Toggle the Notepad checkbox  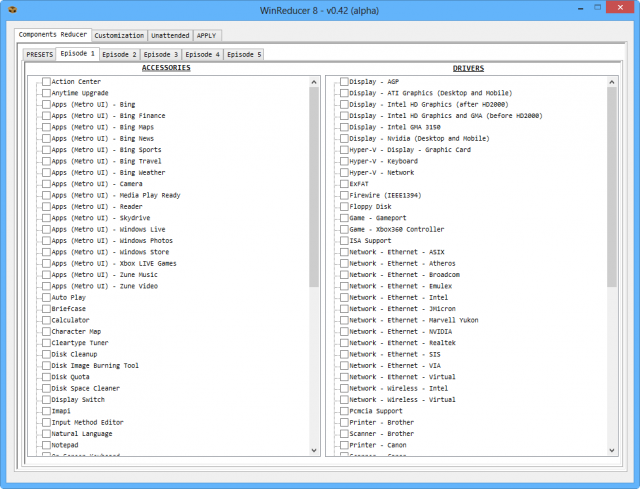pos(46,445)
